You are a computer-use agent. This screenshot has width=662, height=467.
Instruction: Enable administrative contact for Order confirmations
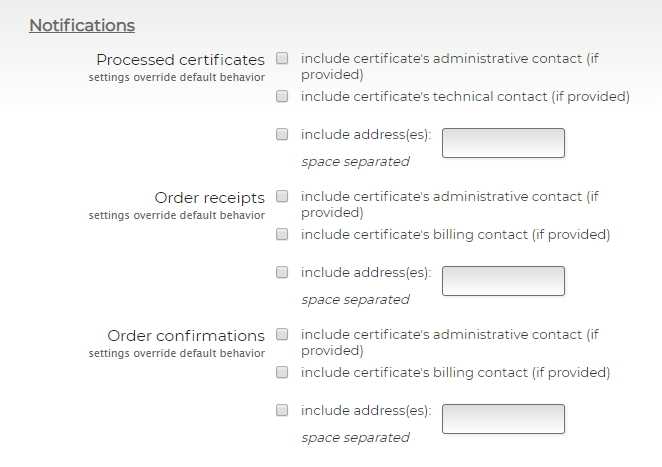point(282,334)
